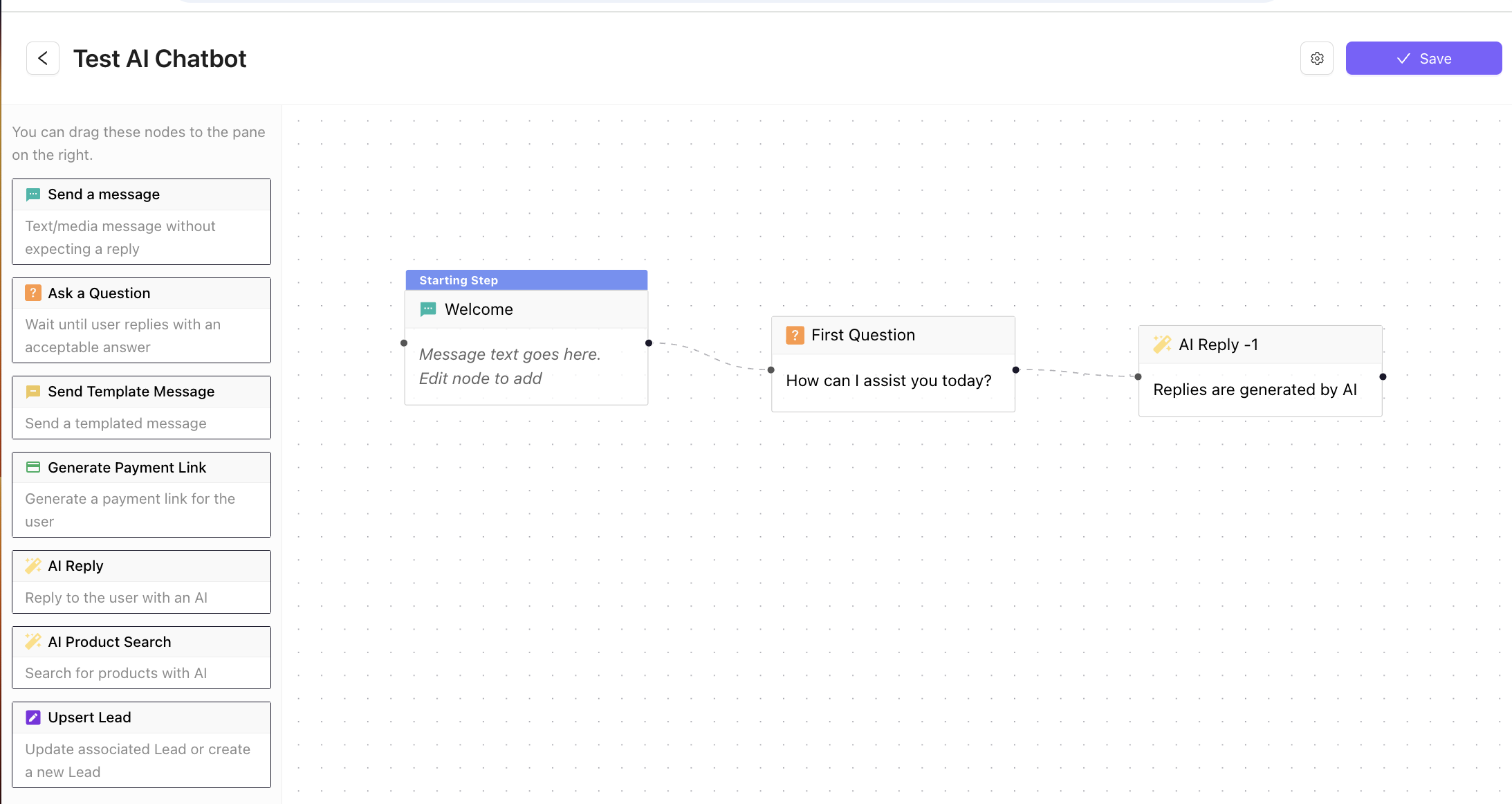Click the AI Product Search wand icon

[x=33, y=641]
